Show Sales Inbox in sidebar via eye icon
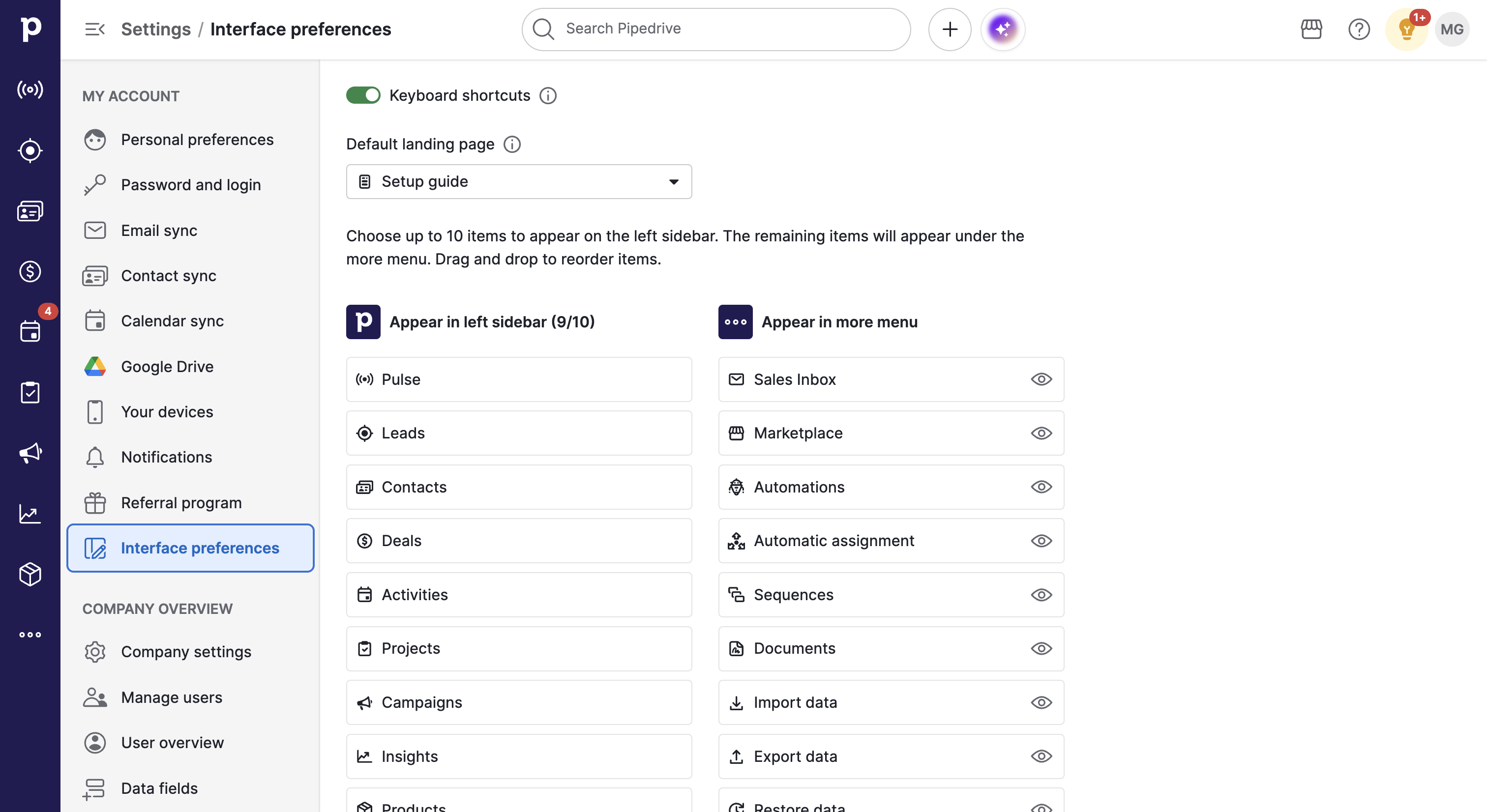The image size is (1487, 812). click(x=1041, y=379)
